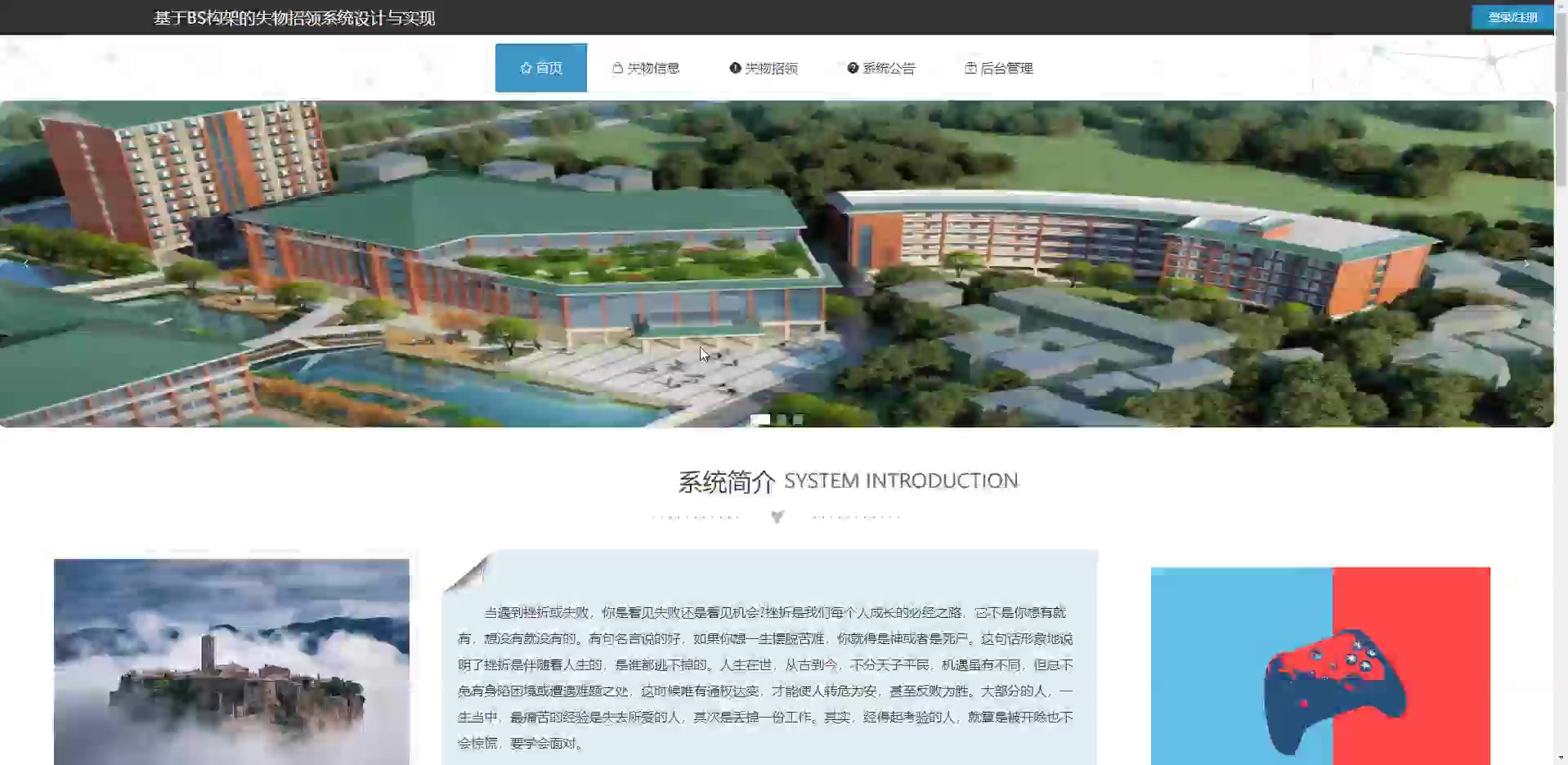The image size is (1568, 765).
Task: Click the scrollbar down arrow
Action: click(1561, 758)
